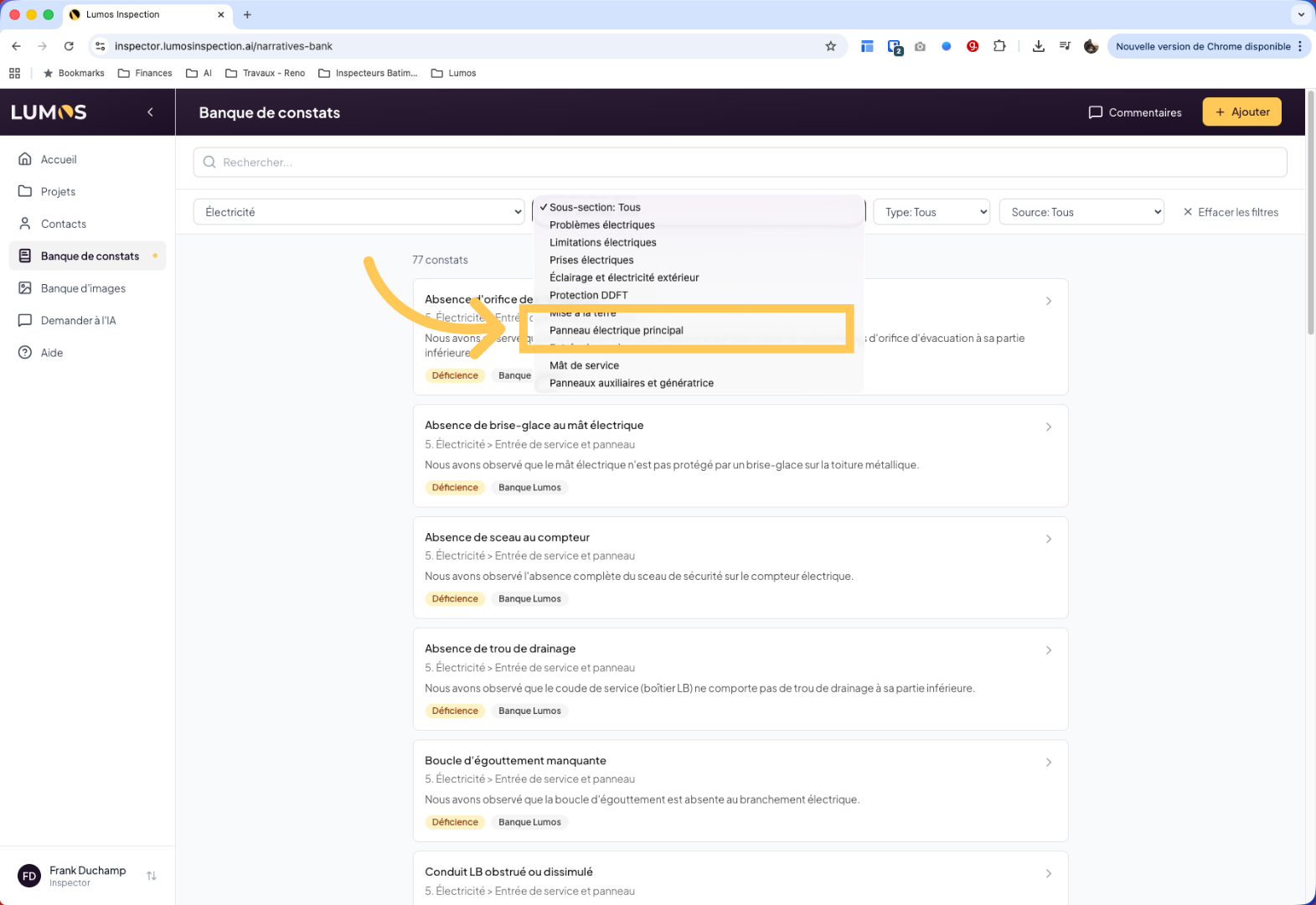The height and width of the screenshot is (905, 1316).
Task: Click the Ajouter button
Action: (x=1241, y=112)
